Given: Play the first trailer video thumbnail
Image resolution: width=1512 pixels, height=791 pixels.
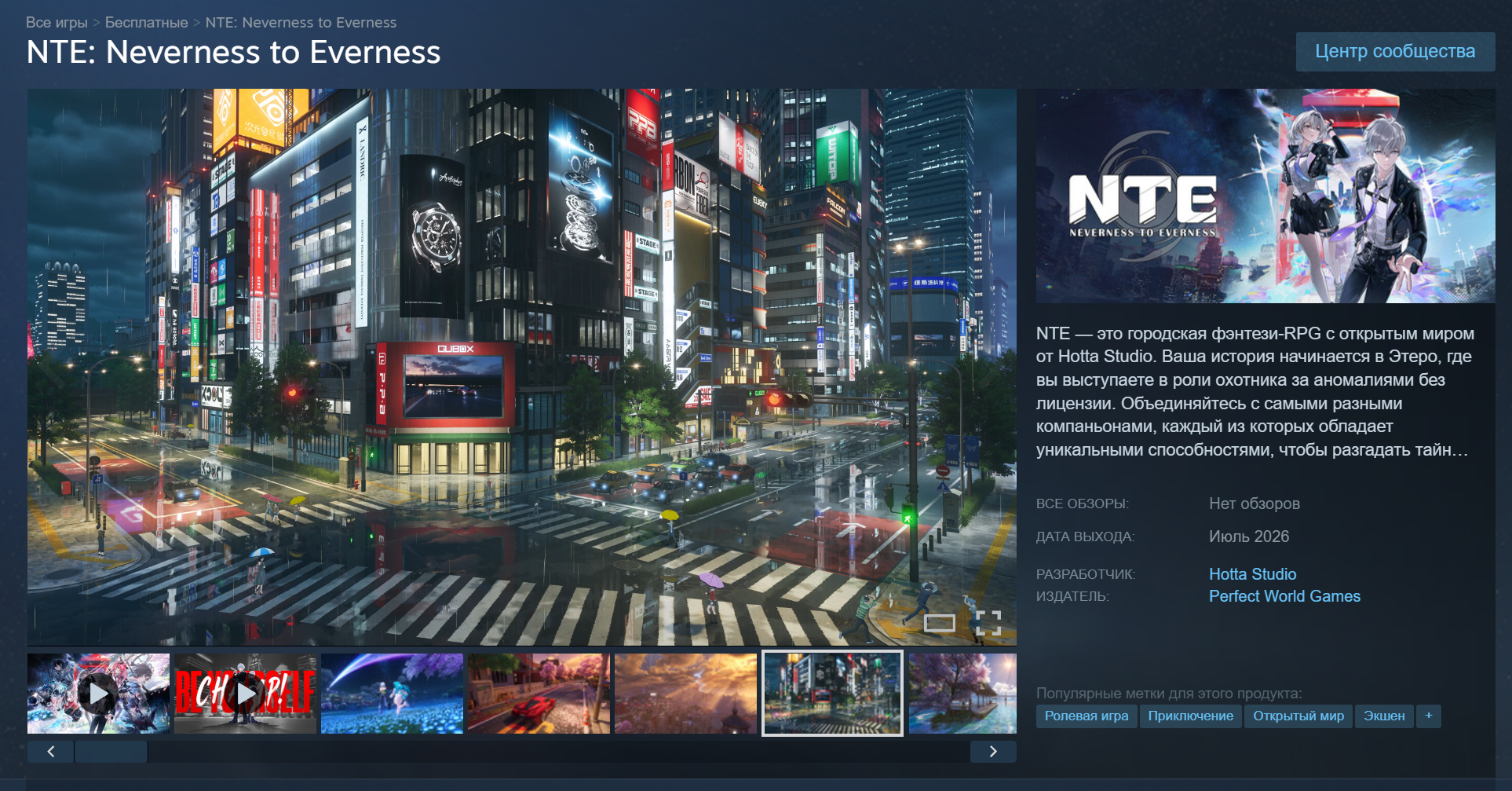Looking at the screenshot, I should (98, 694).
